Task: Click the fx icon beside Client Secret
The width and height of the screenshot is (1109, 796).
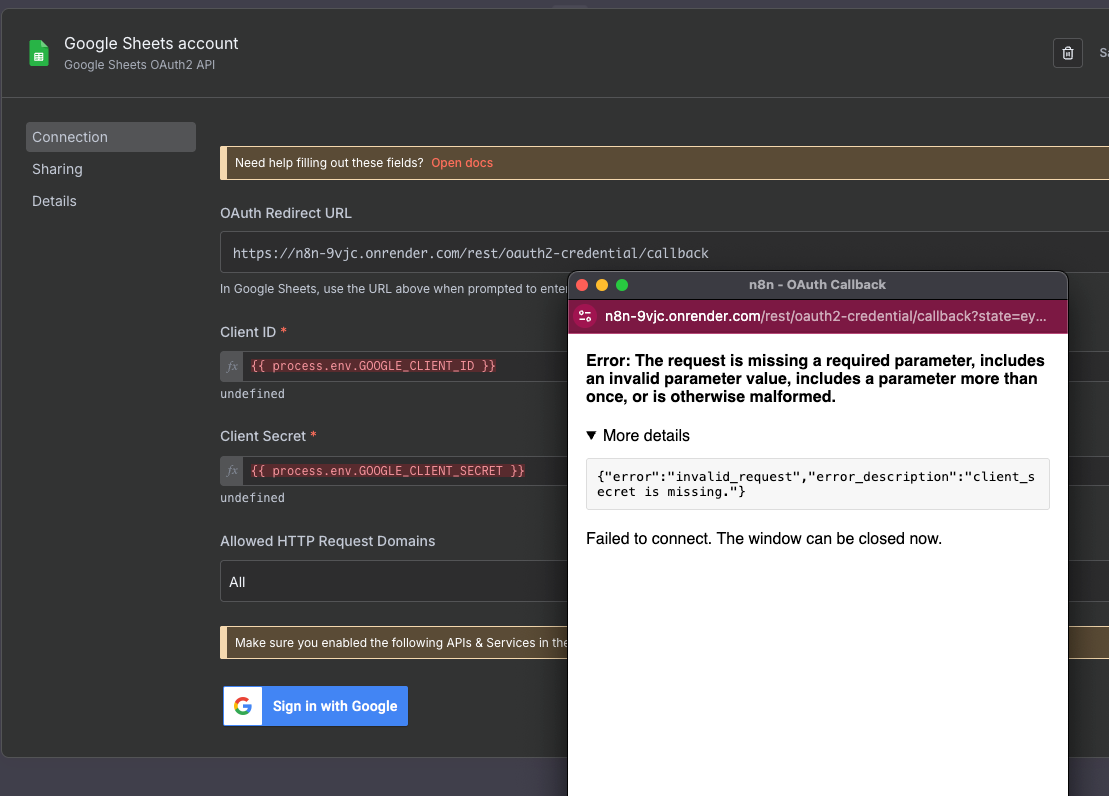Action: coord(232,470)
